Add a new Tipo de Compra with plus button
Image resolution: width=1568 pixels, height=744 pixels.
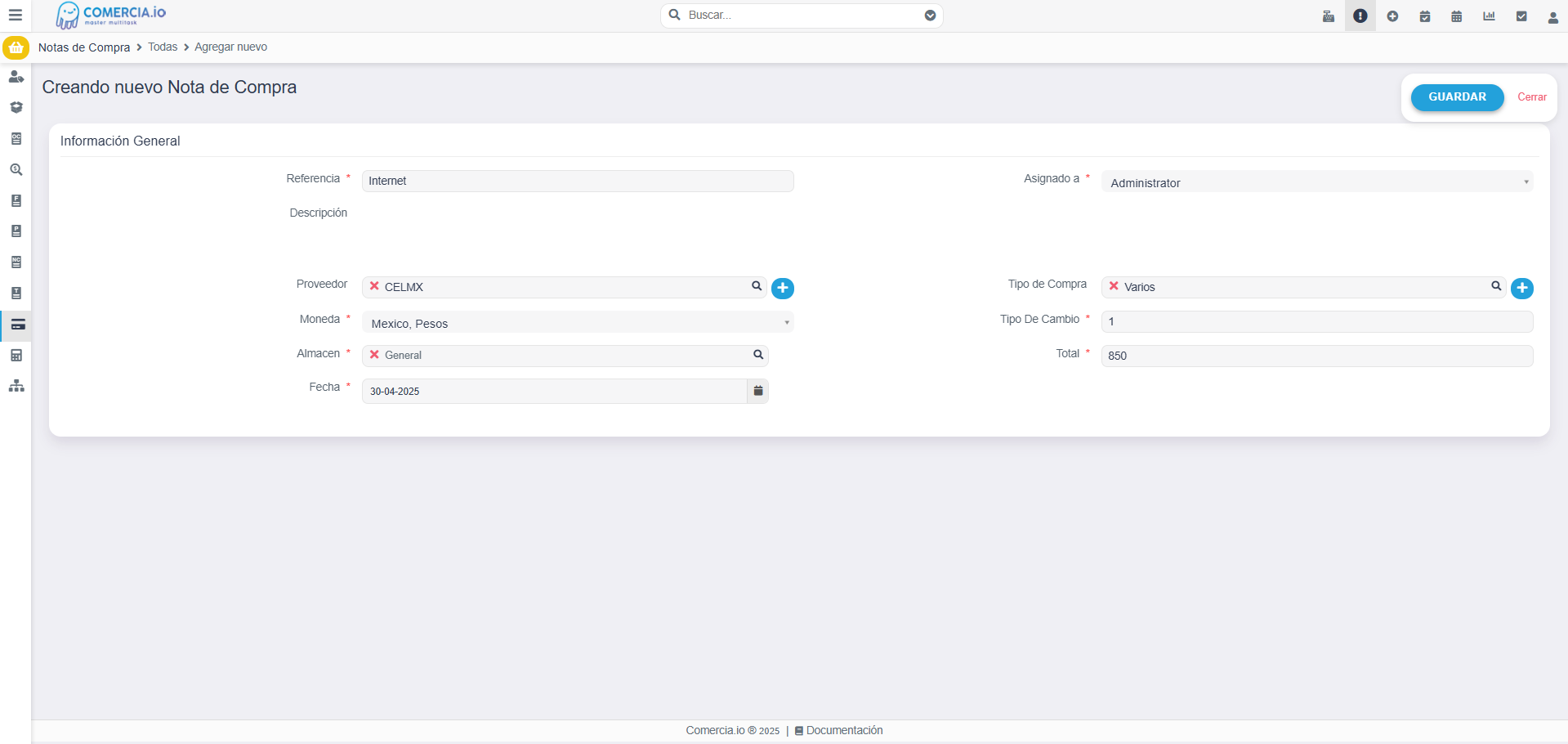[x=1522, y=288]
